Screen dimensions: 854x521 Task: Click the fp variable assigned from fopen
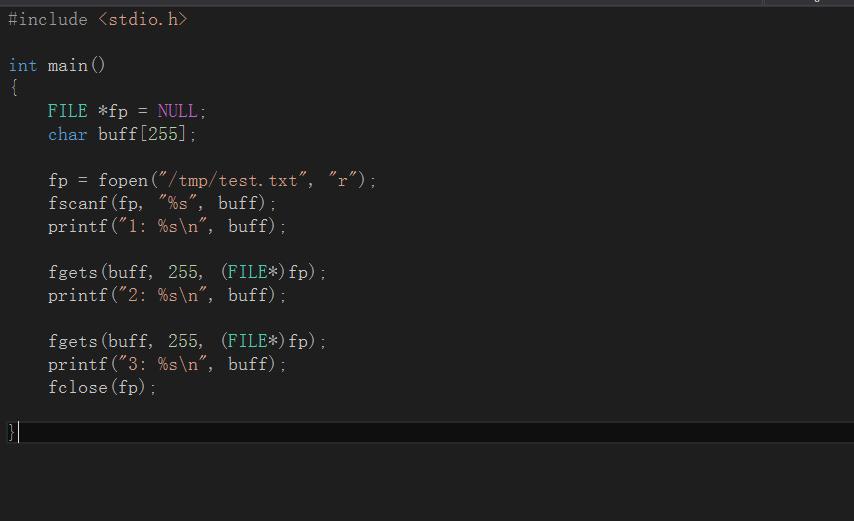(58, 180)
